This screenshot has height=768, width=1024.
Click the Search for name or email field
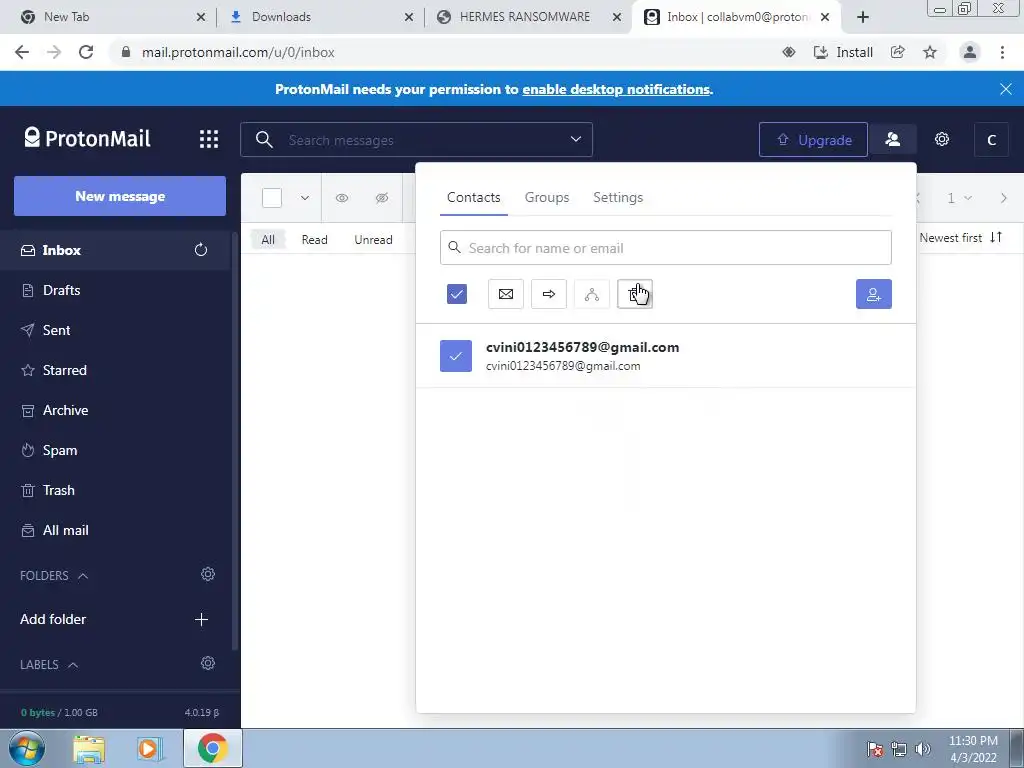click(665, 248)
